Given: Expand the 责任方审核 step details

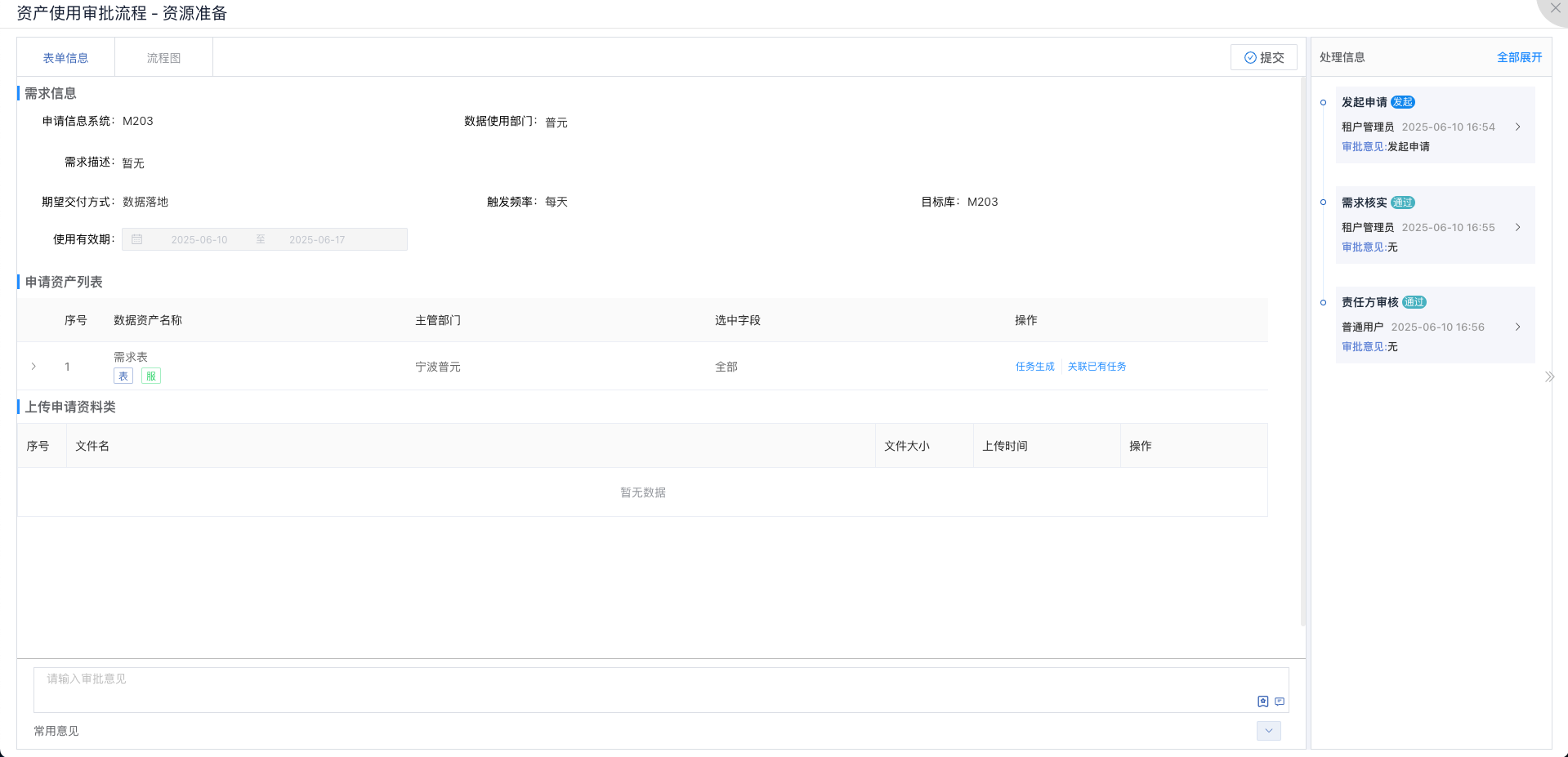Looking at the screenshot, I should [x=1517, y=327].
